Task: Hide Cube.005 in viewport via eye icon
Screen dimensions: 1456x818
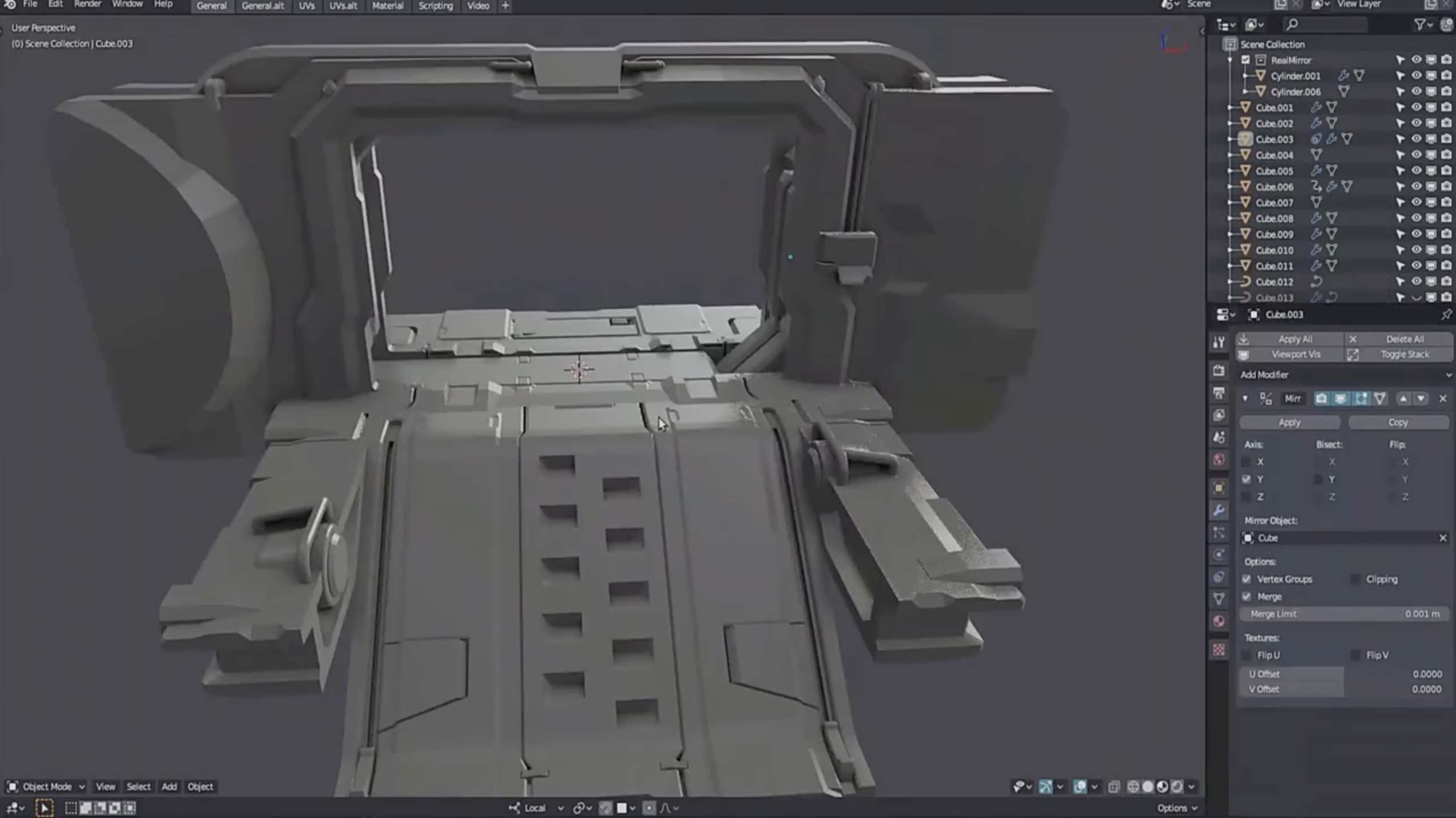Action: click(1415, 171)
